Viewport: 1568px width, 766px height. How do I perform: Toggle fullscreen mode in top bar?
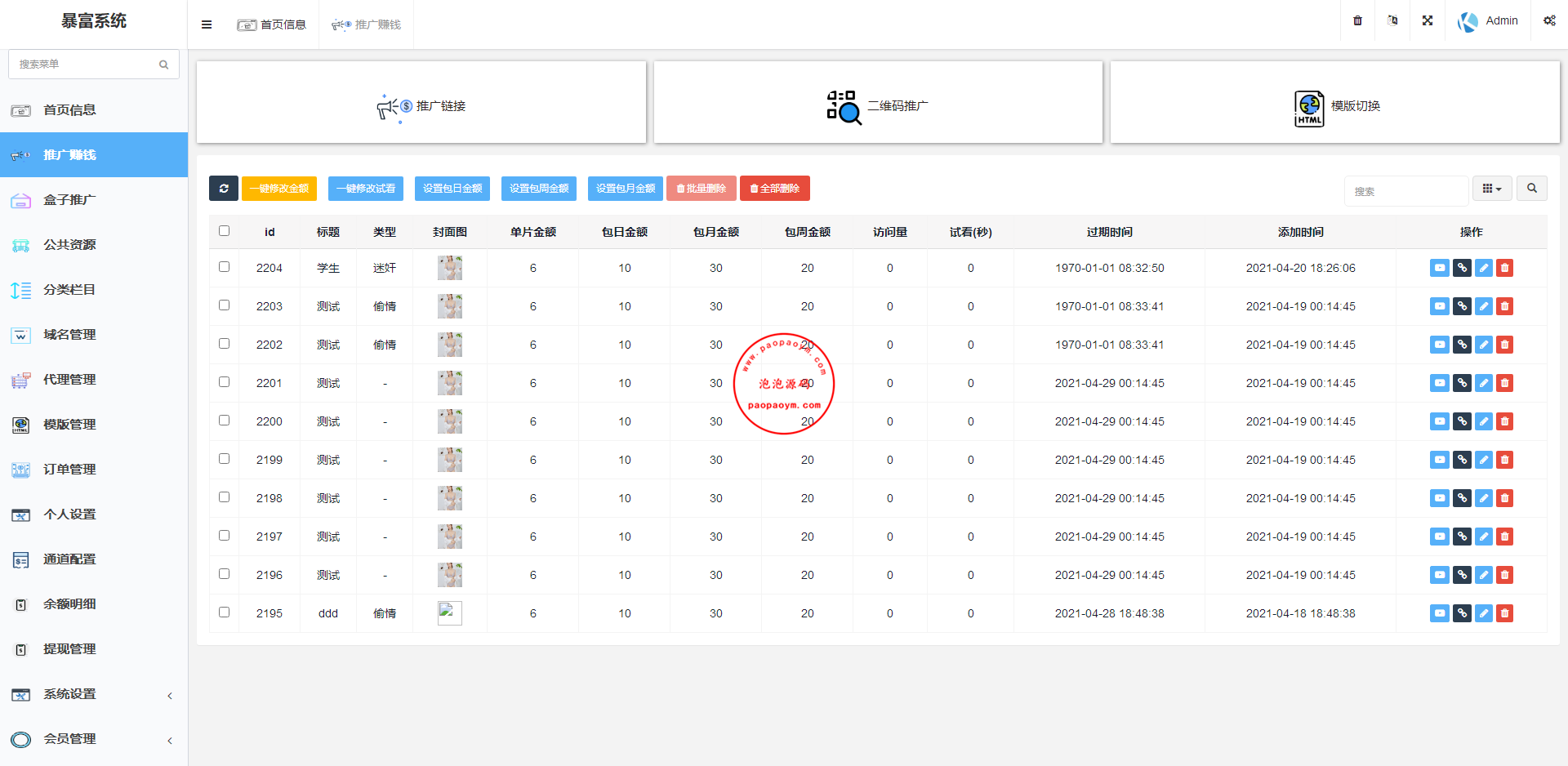click(1428, 20)
